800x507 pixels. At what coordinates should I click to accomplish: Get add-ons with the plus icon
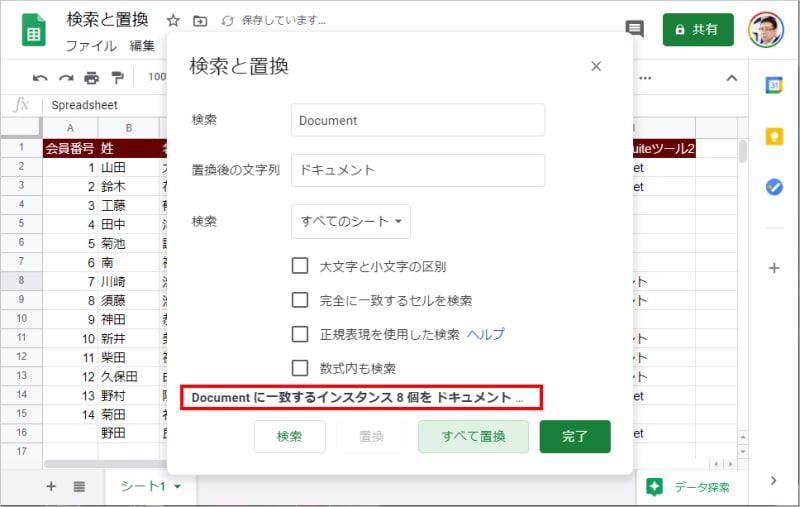[774, 268]
